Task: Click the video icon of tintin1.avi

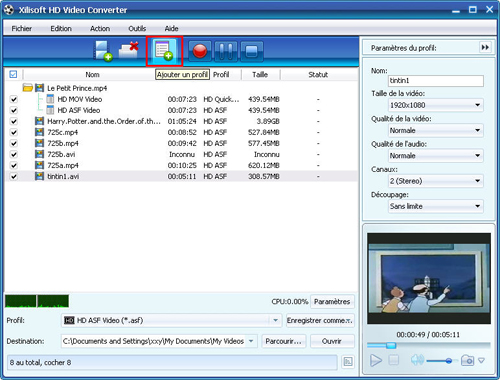Action: (39, 176)
